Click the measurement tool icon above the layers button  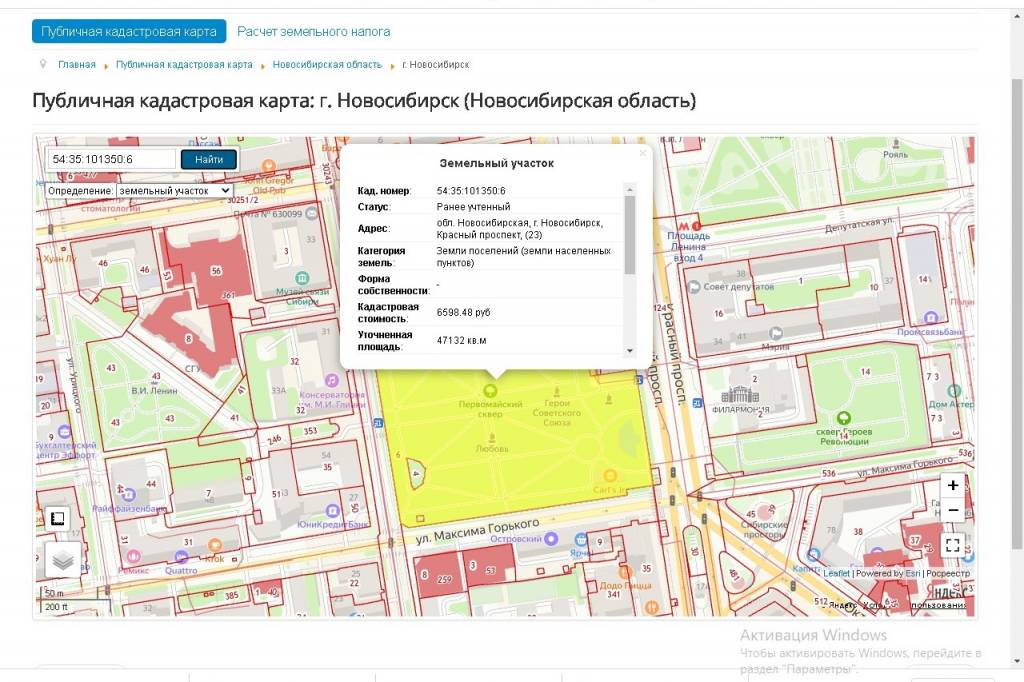58,518
